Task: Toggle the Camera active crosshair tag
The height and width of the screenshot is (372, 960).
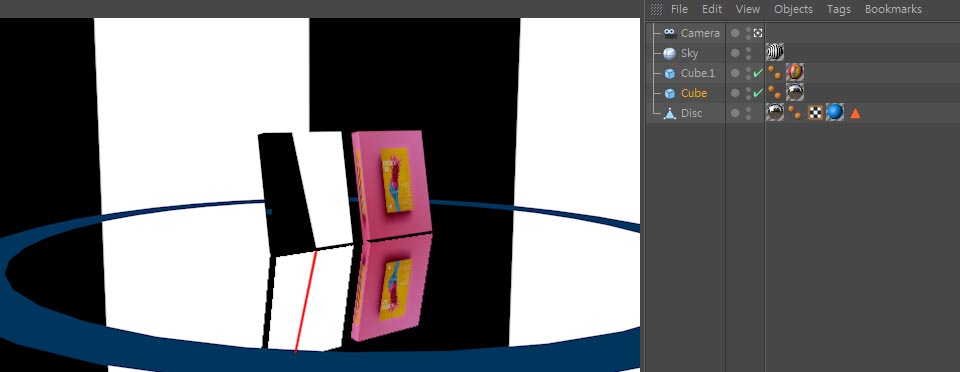Action: [758, 33]
